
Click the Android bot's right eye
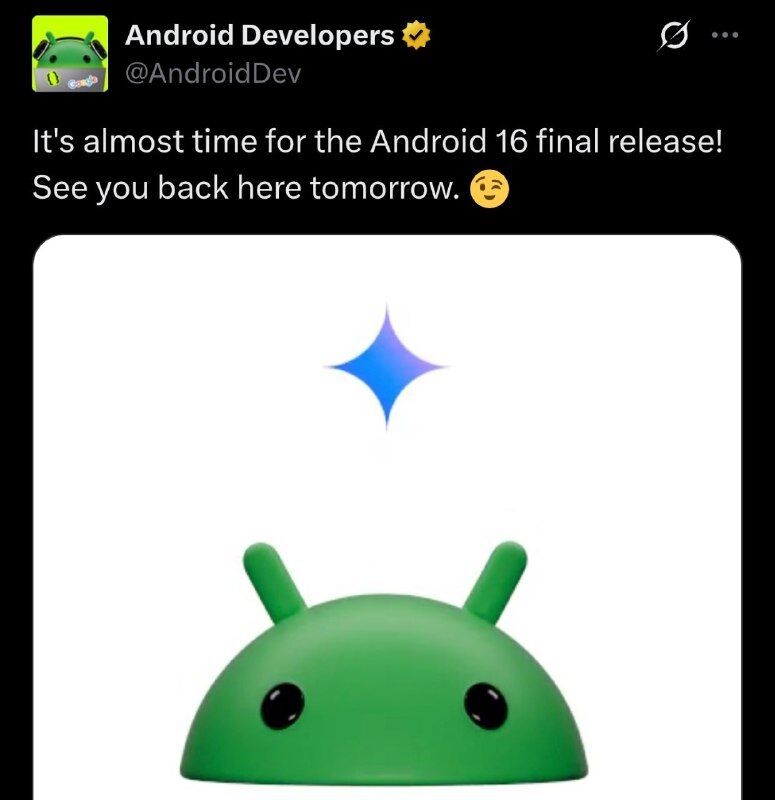point(486,706)
